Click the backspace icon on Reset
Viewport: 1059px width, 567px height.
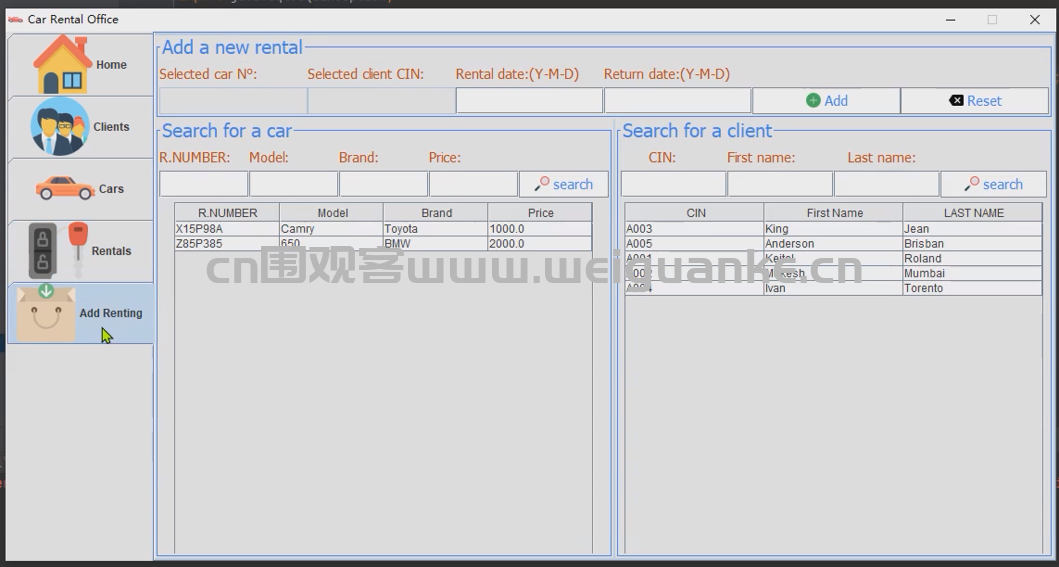click(956, 101)
